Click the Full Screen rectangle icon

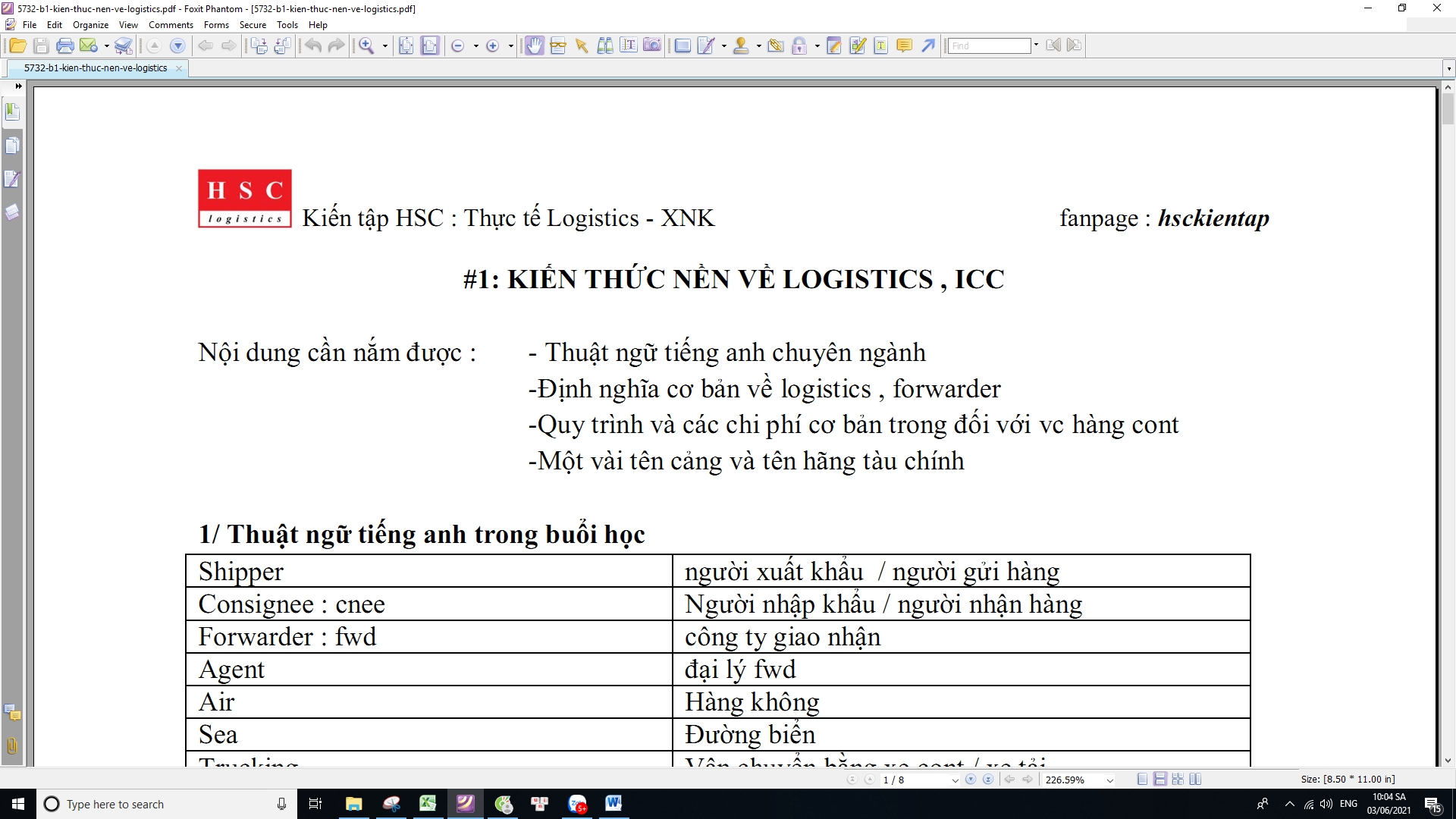coord(682,46)
